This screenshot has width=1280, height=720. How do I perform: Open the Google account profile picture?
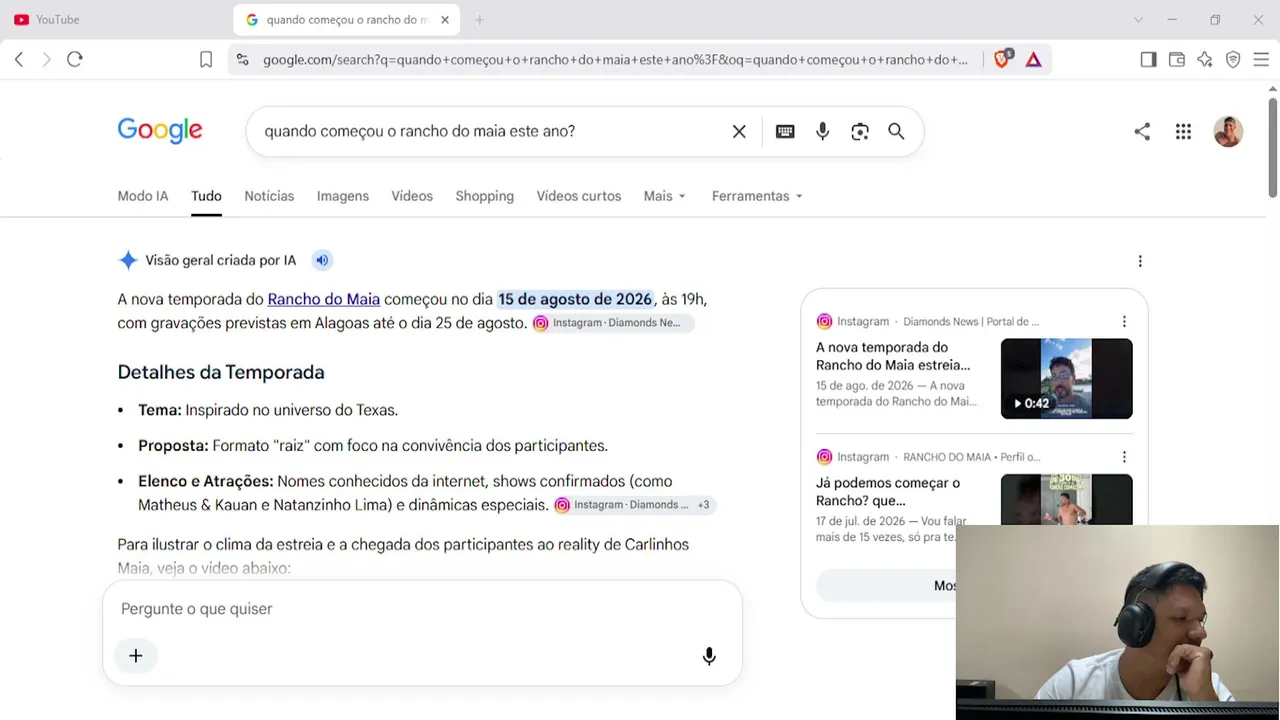[1228, 131]
